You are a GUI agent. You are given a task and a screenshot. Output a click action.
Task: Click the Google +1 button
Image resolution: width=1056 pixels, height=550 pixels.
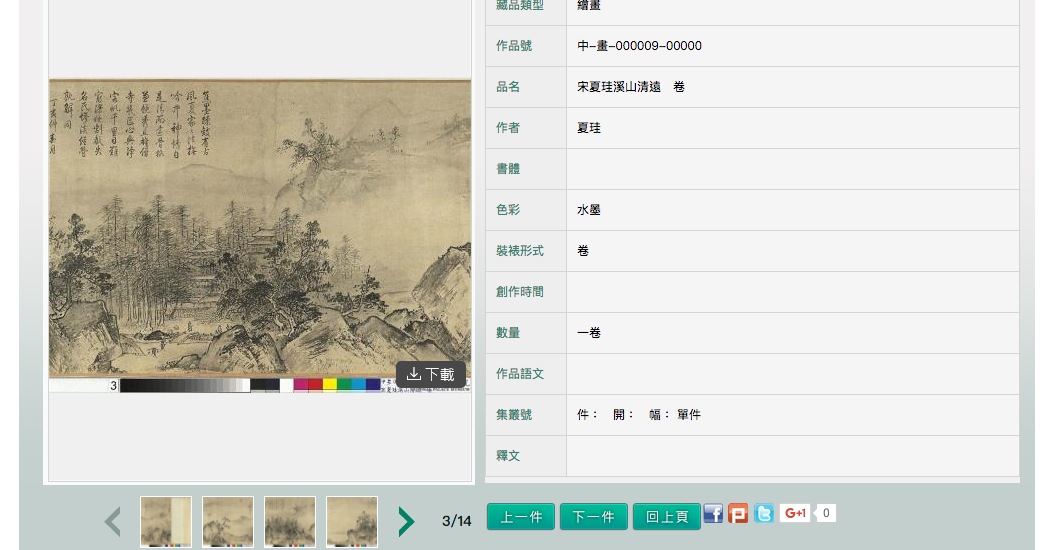795,513
